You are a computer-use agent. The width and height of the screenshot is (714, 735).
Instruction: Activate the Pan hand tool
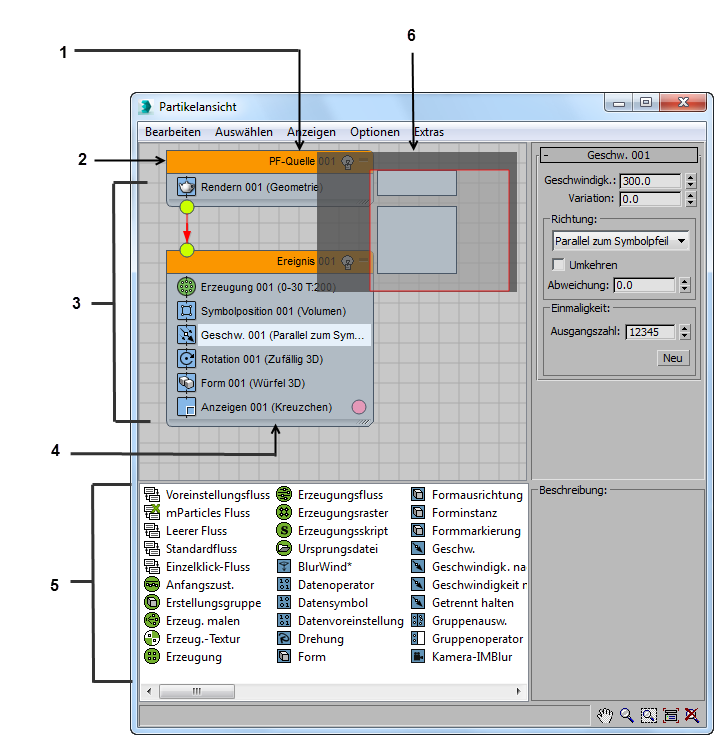pos(605,715)
